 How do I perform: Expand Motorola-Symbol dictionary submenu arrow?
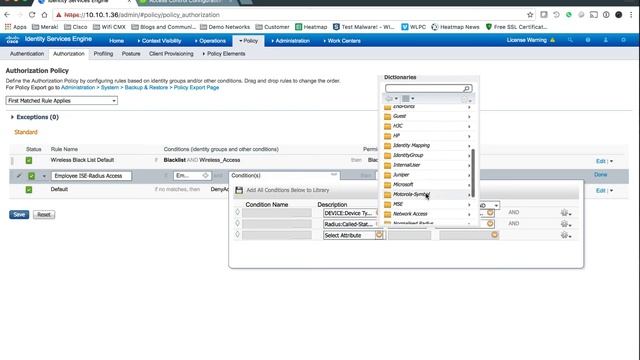[469, 195]
